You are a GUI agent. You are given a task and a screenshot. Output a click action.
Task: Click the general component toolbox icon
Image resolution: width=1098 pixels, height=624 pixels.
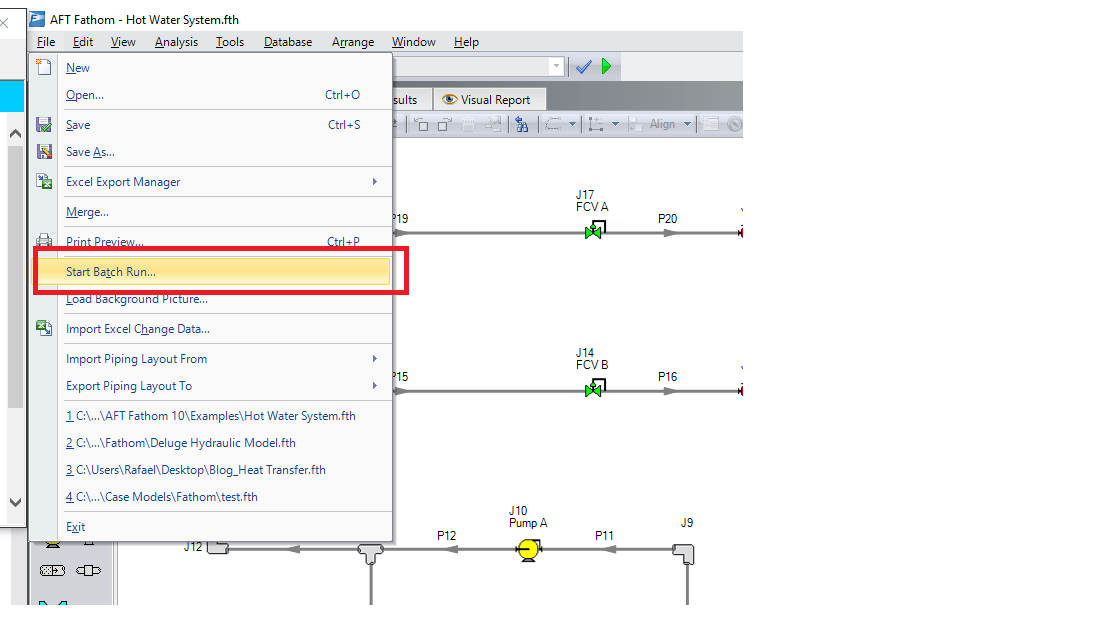click(x=88, y=570)
